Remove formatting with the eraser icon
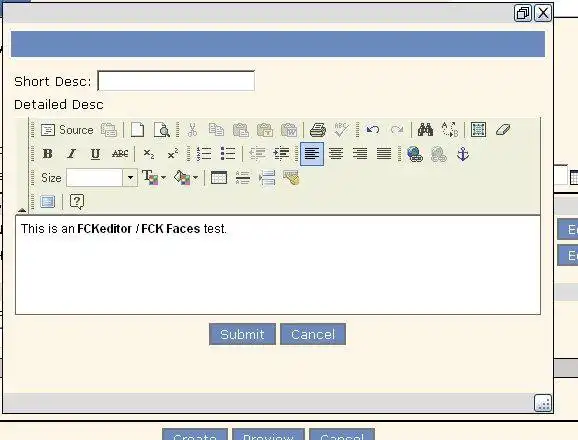The height and width of the screenshot is (440, 578). pos(503,130)
